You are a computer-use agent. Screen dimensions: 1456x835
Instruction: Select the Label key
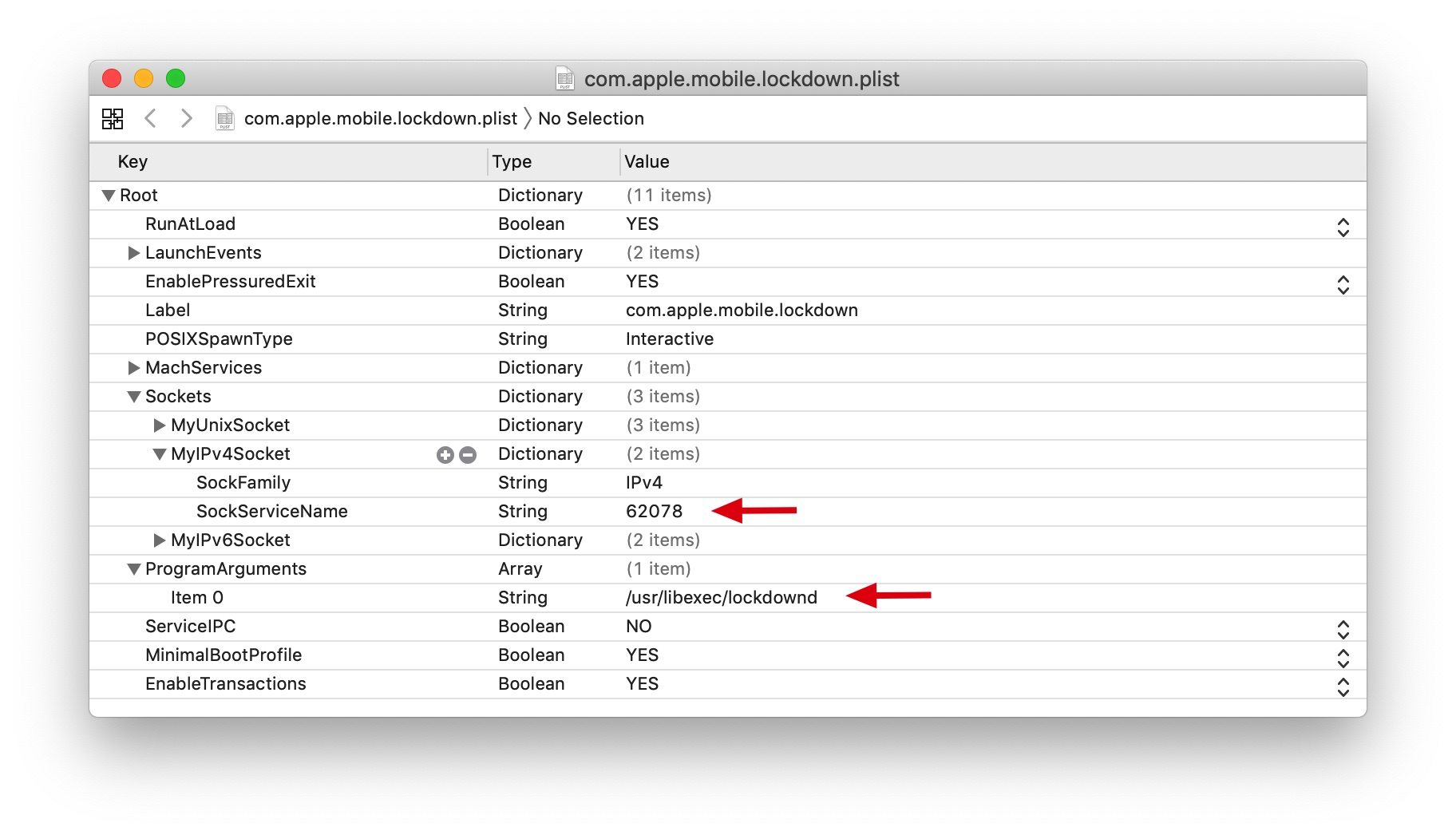pos(168,311)
